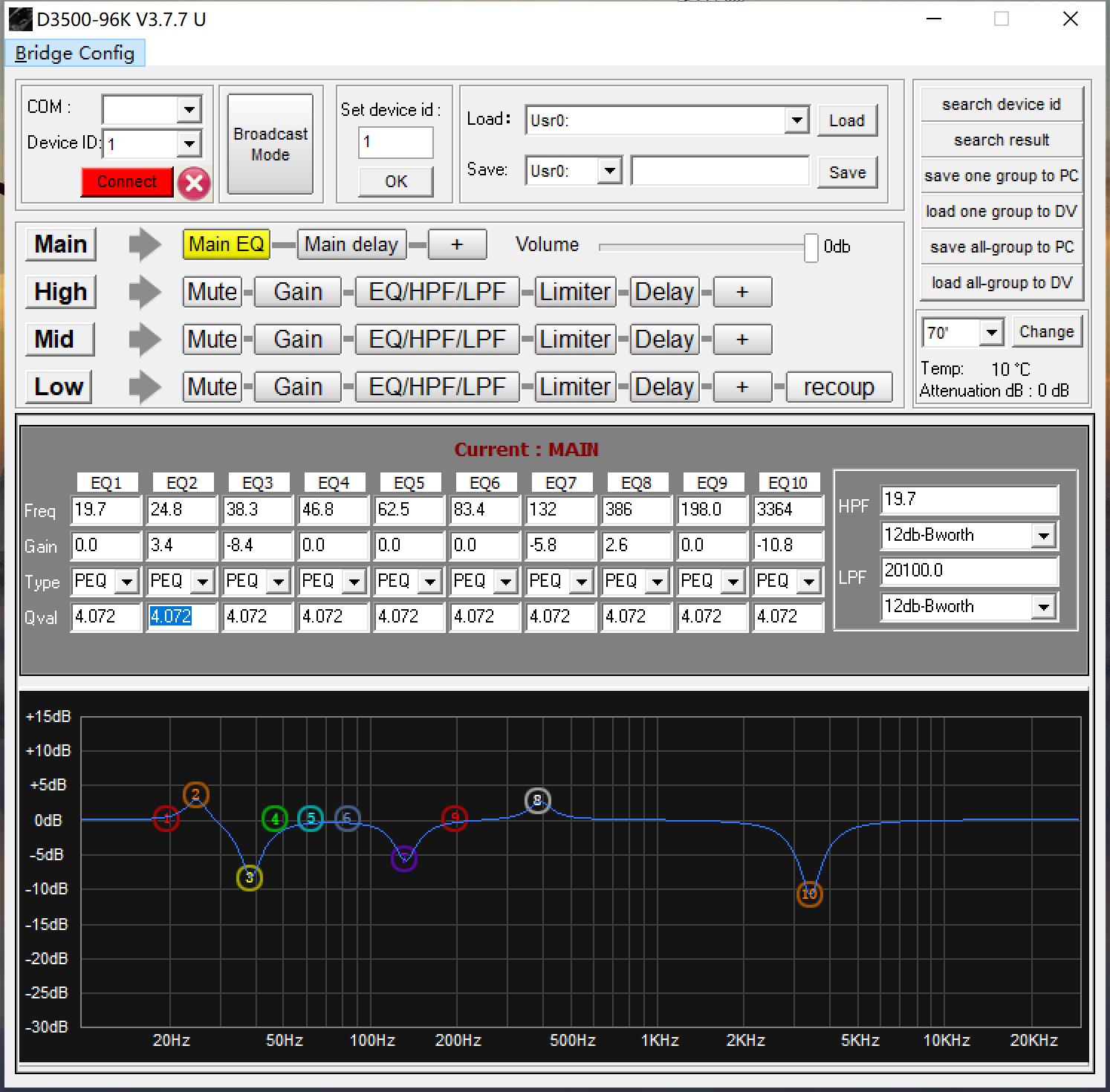Image resolution: width=1110 pixels, height=1092 pixels.
Task: Open Low channel Delay
Action: pyautogui.click(x=664, y=387)
